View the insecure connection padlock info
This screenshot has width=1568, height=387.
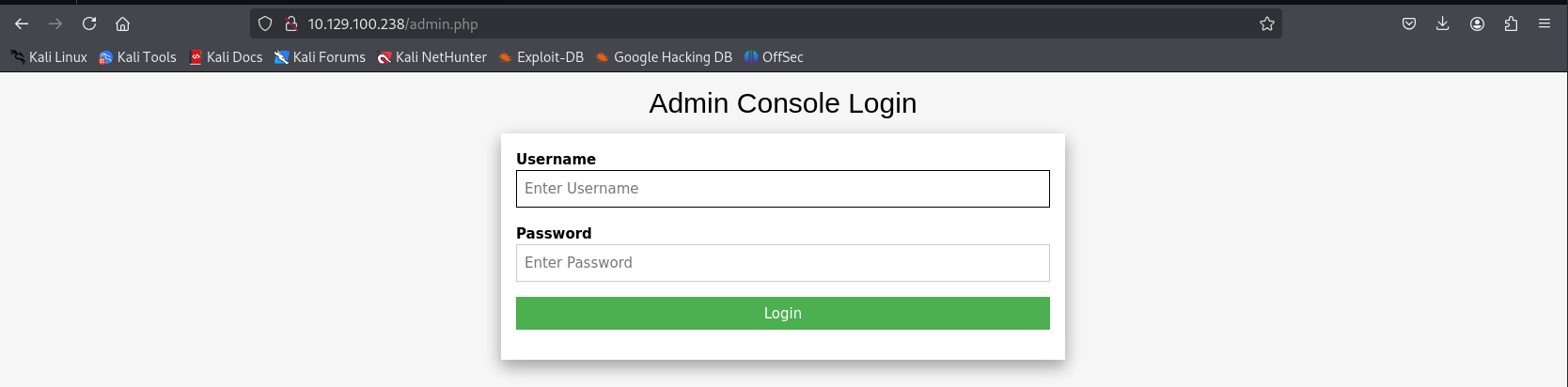click(291, 23)
